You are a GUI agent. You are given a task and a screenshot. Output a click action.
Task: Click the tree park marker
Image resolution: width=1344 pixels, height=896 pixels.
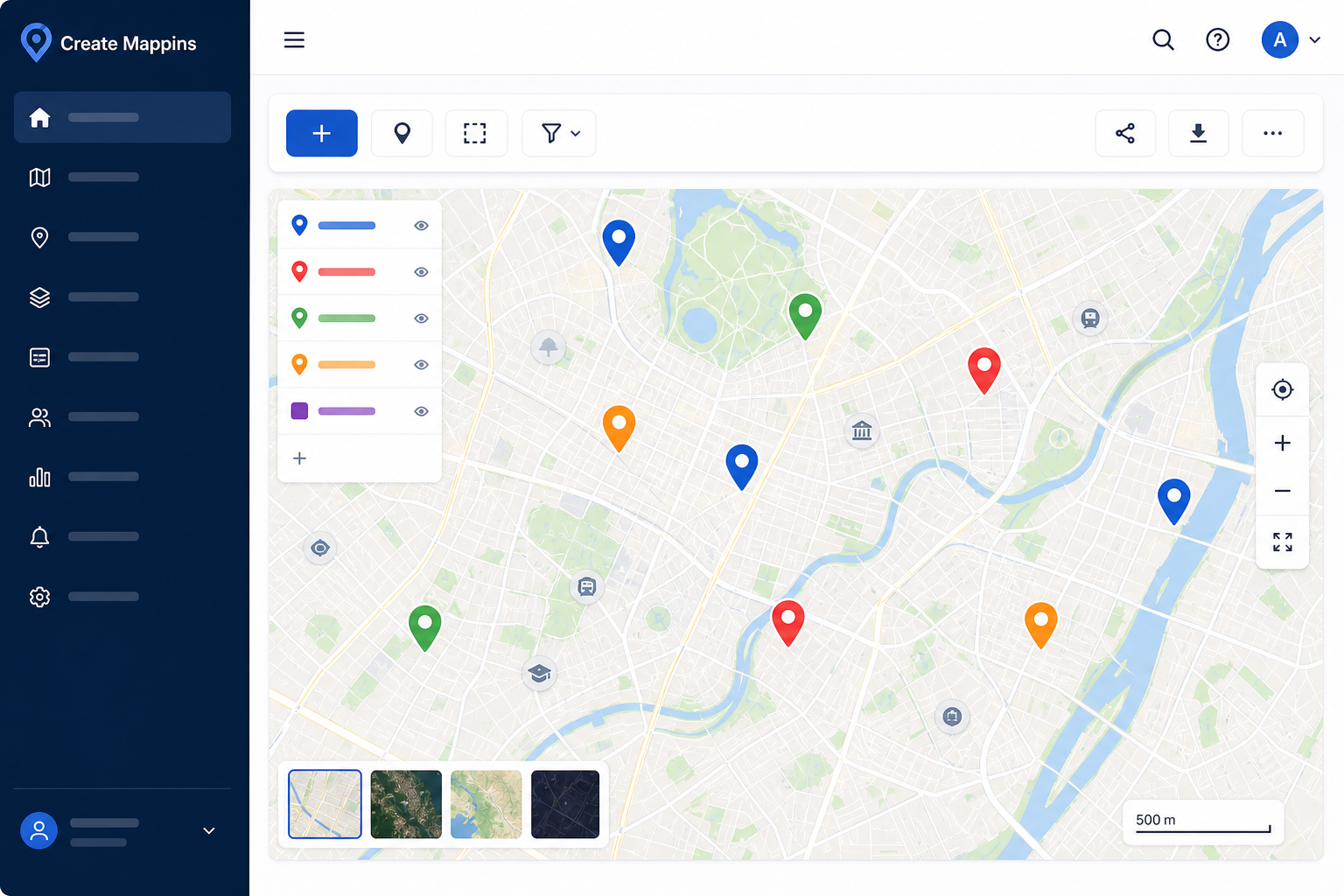pos(549,347)
